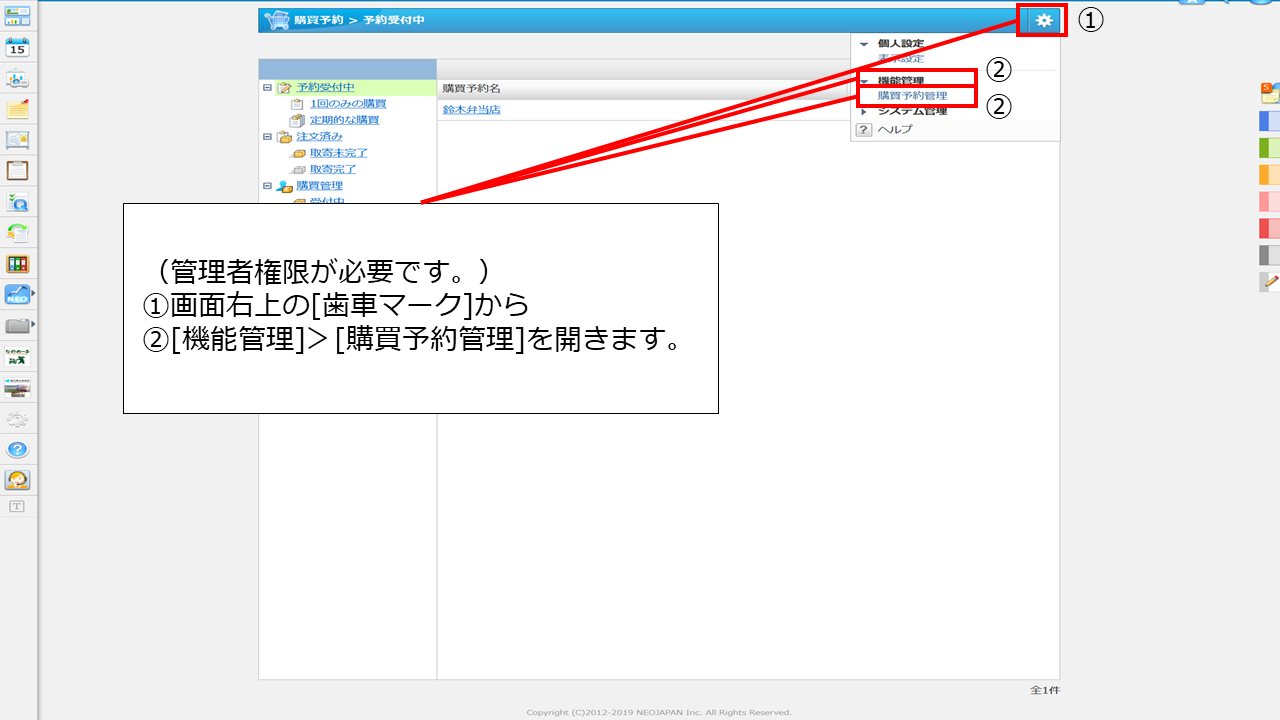Viewport: 1280px width, 720px height.
Task: Click the 購買予約 breadcrumb in the title bar
Action: point(318,21)
